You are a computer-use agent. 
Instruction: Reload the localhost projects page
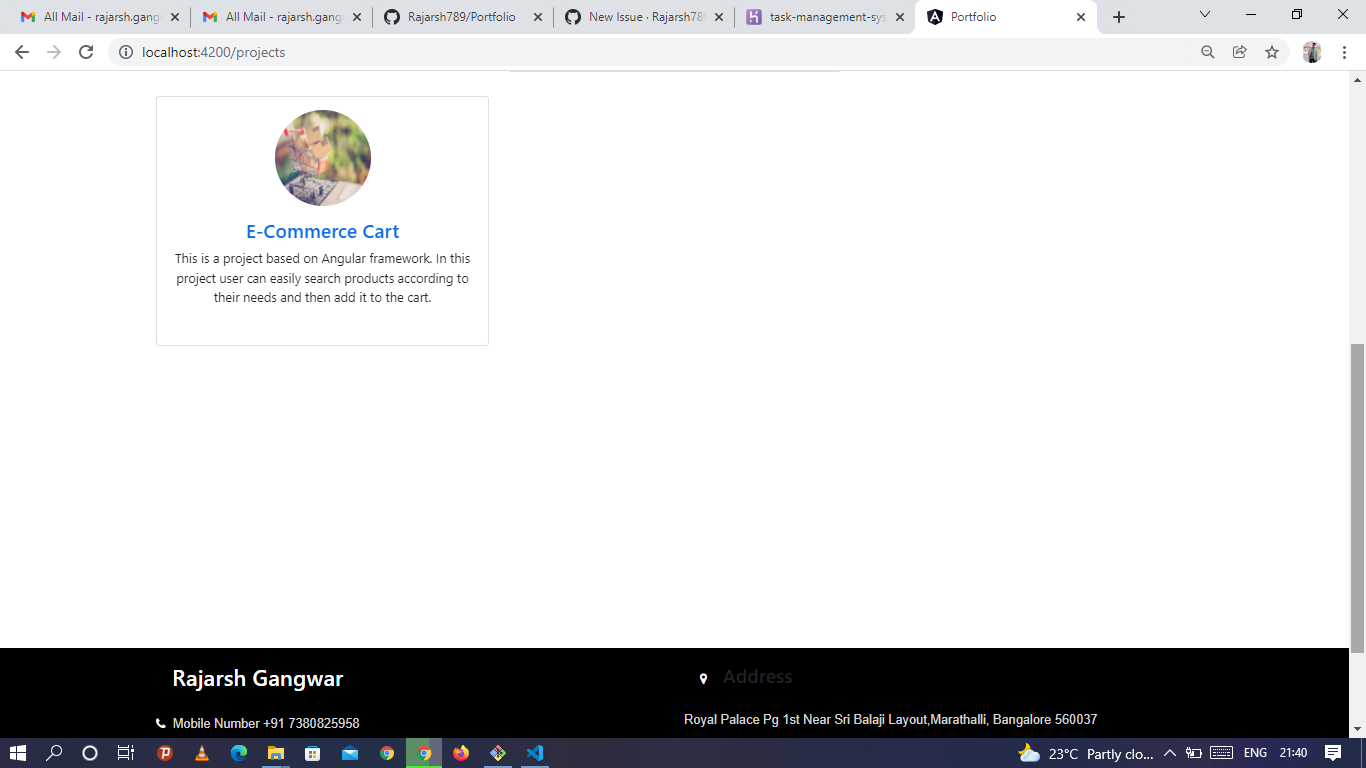pos(86,52)
